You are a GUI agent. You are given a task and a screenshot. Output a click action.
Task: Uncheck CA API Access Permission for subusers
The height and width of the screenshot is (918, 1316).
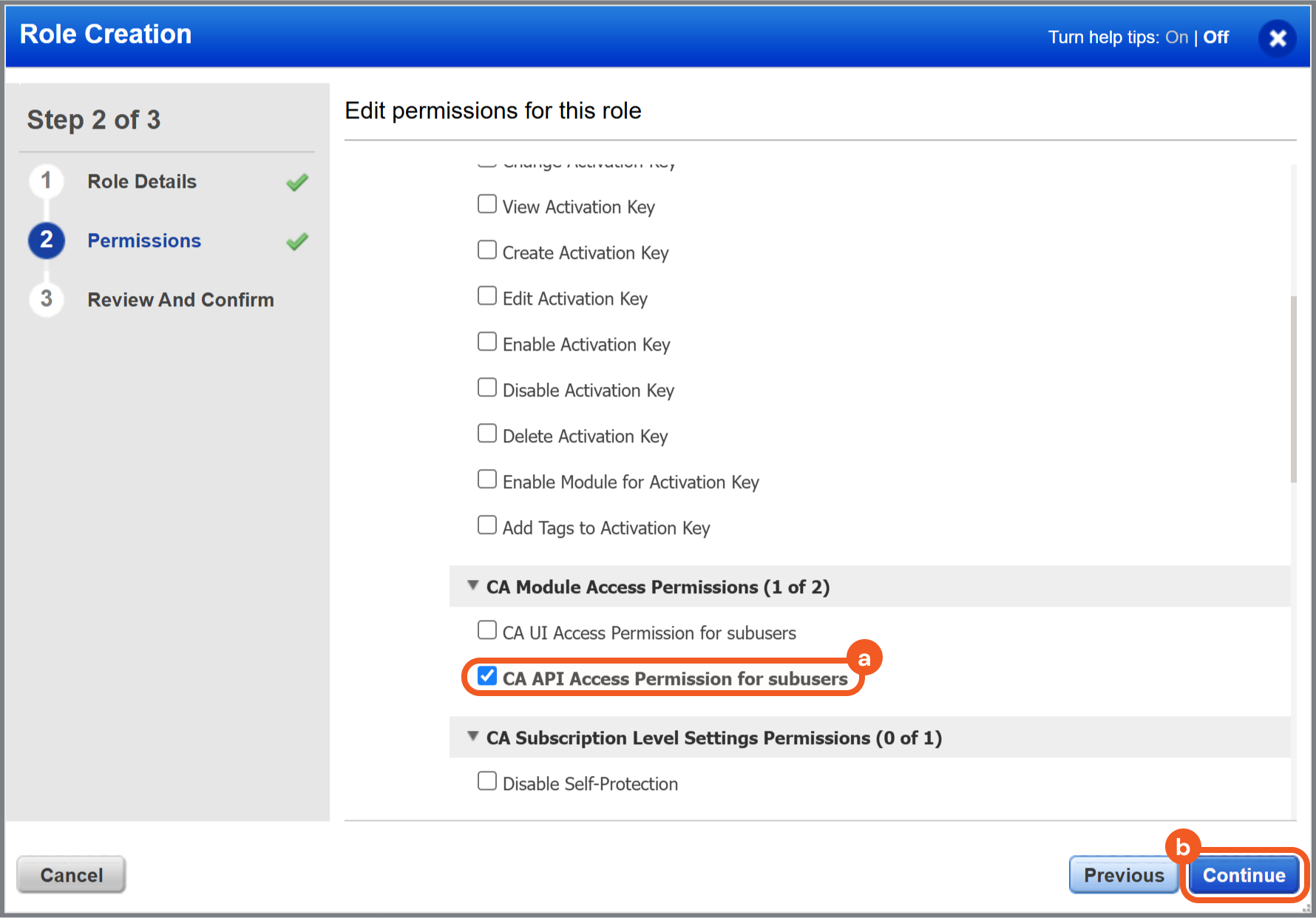coord(487,676)
